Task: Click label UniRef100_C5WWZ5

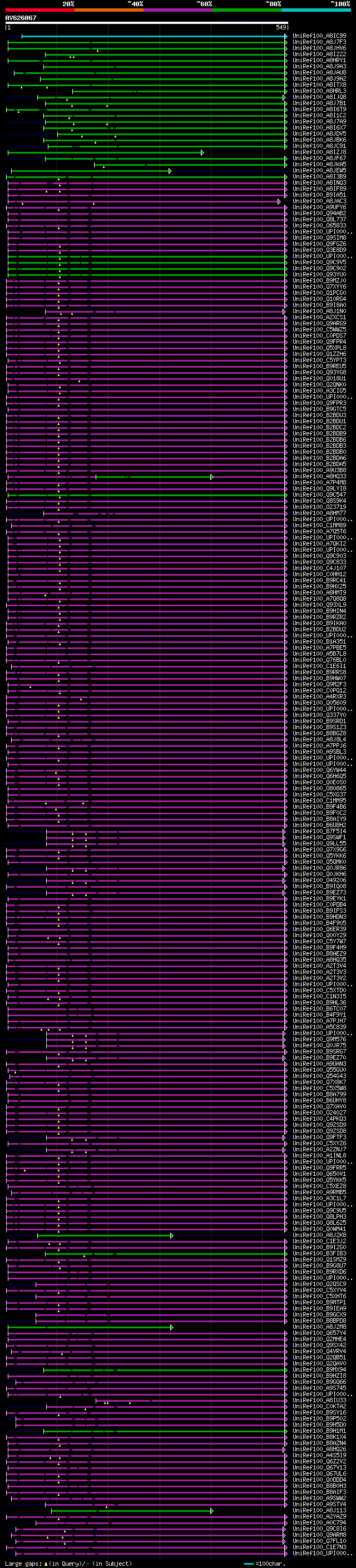Action: point(319,329)
